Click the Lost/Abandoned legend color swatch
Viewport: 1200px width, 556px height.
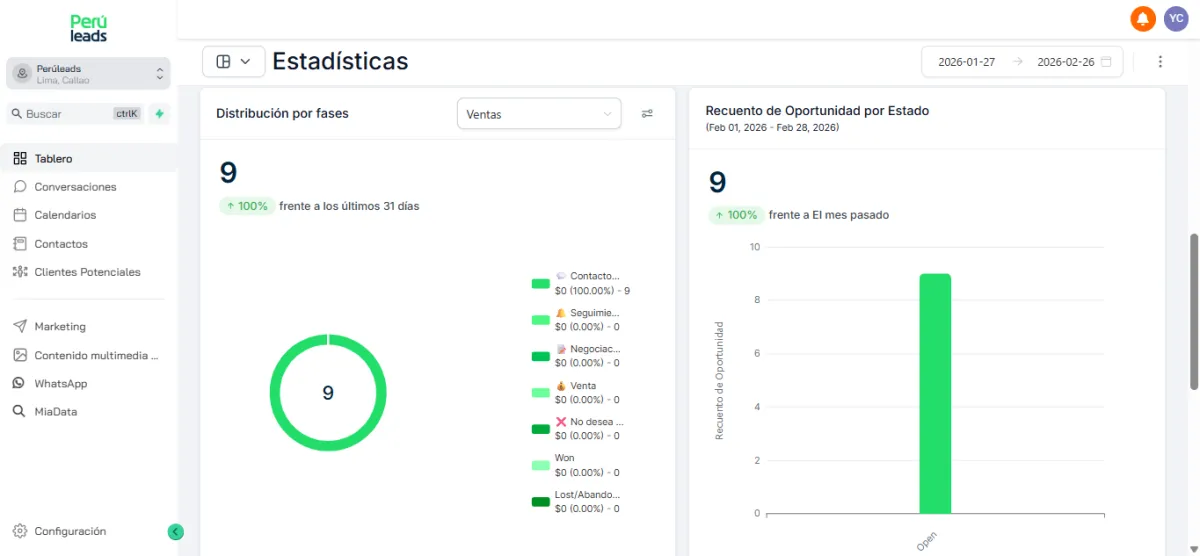point(541,502)
